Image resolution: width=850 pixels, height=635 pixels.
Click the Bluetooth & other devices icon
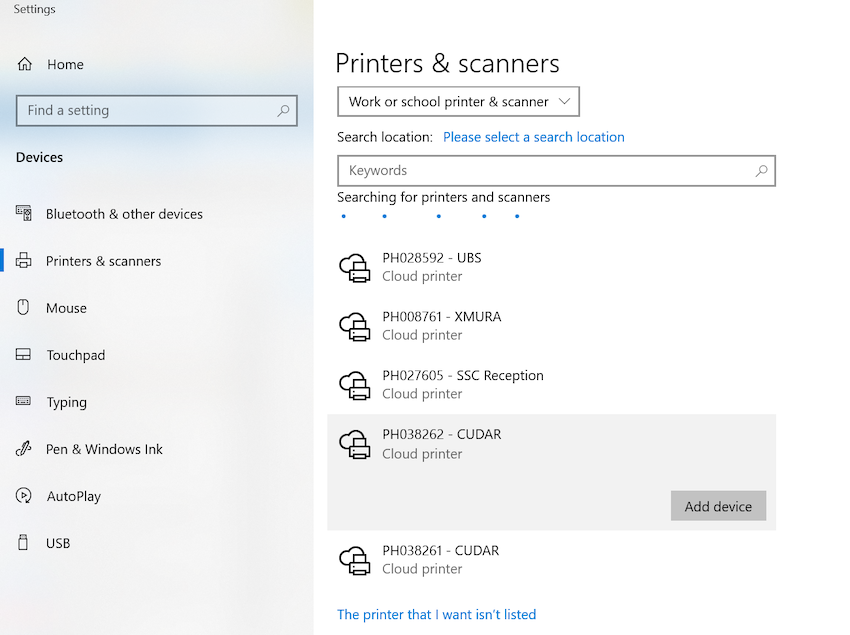coord(23,213)
